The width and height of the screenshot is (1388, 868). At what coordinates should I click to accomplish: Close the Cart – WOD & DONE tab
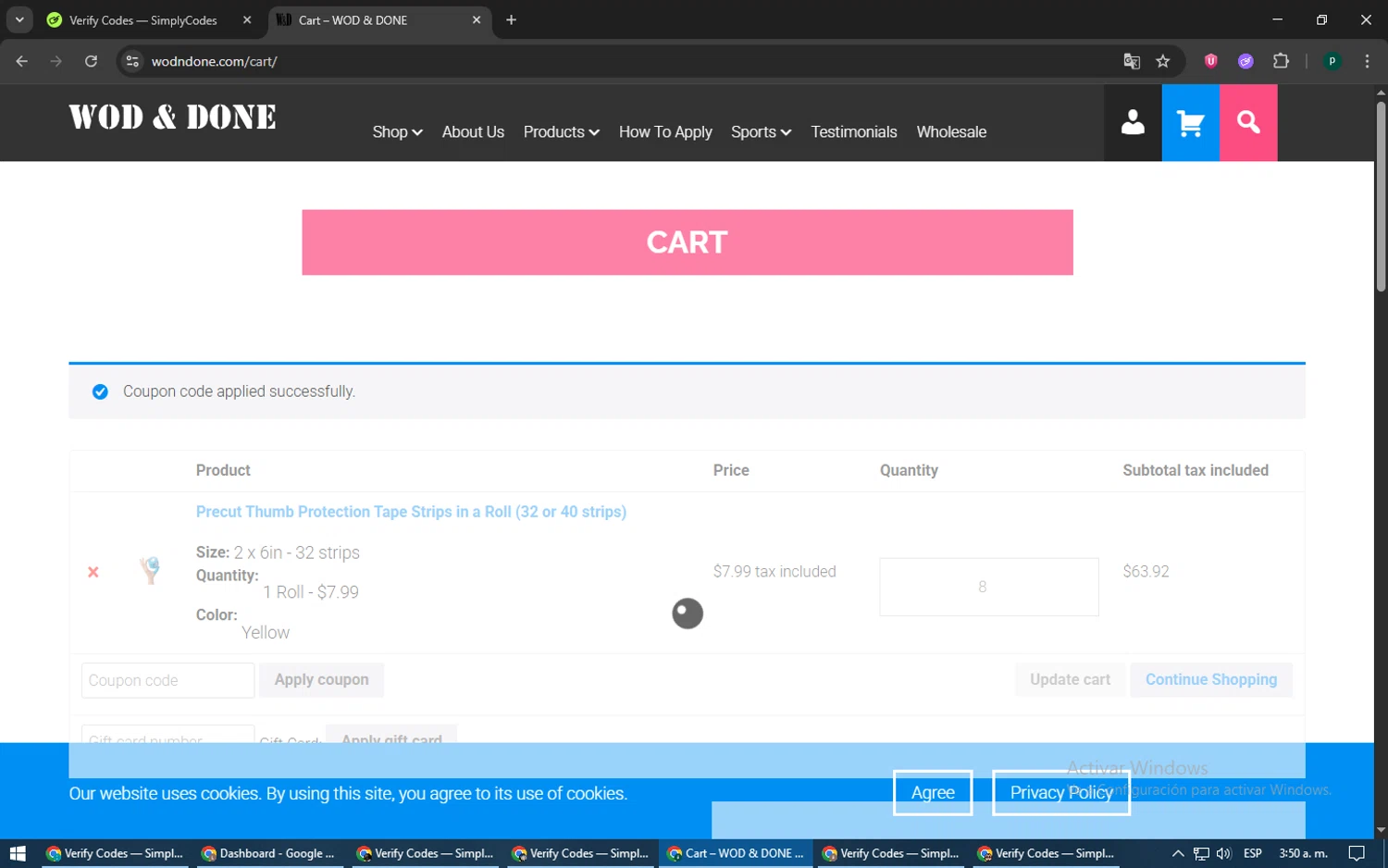(x=477, y=19)
